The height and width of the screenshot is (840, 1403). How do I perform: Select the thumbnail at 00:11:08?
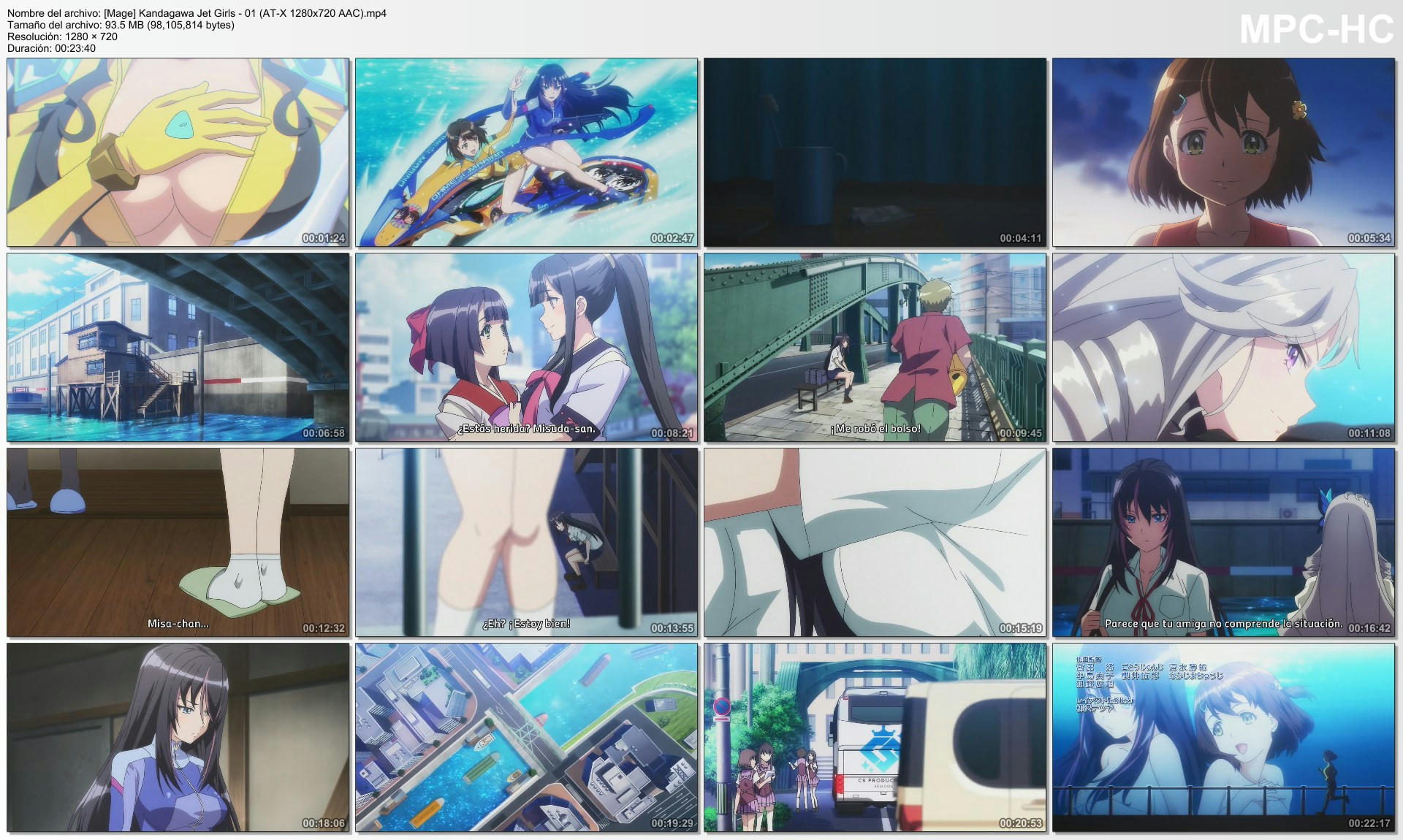click(x=1224, y=348)
